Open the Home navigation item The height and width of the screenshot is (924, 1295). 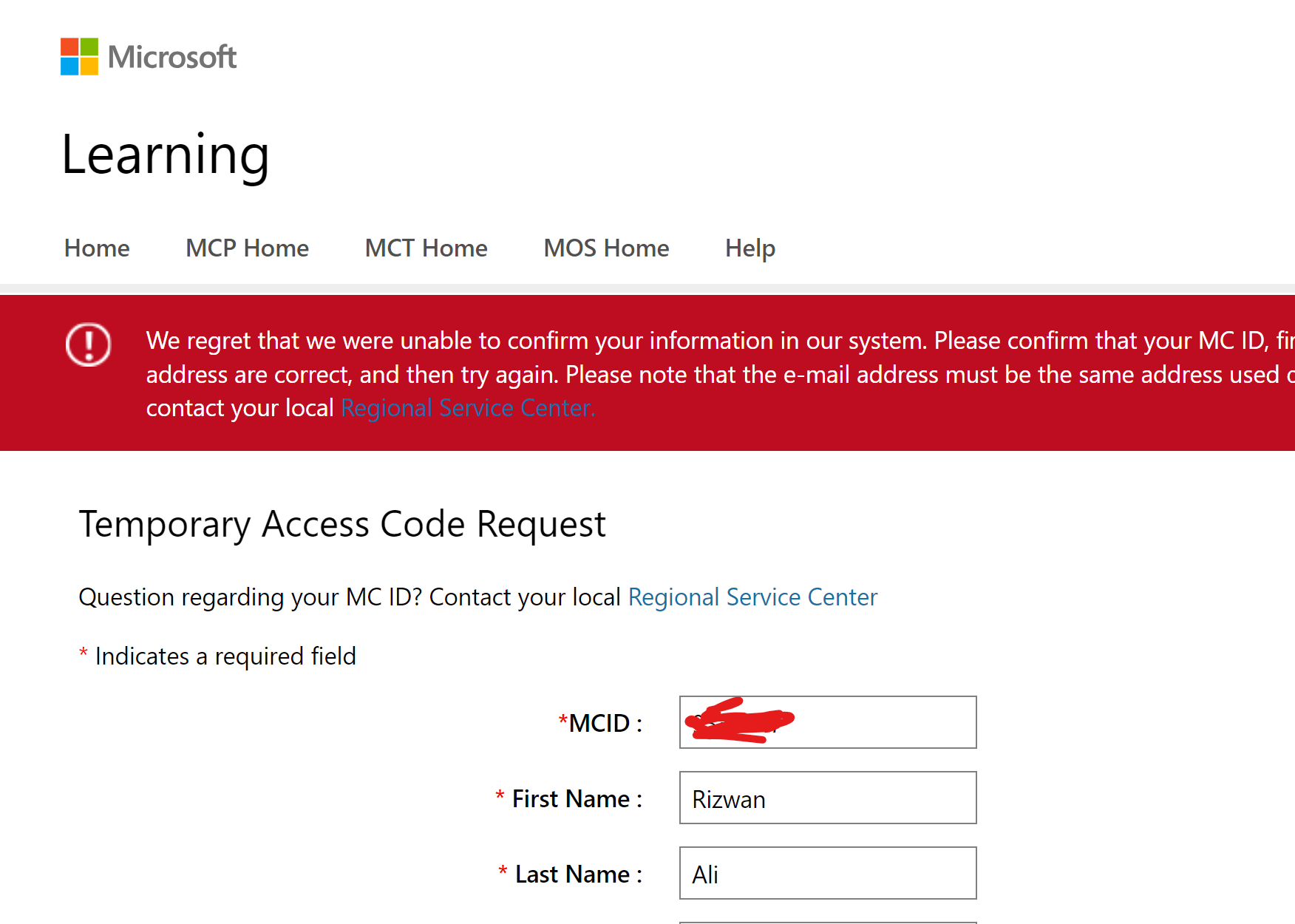tap(97, 248)
